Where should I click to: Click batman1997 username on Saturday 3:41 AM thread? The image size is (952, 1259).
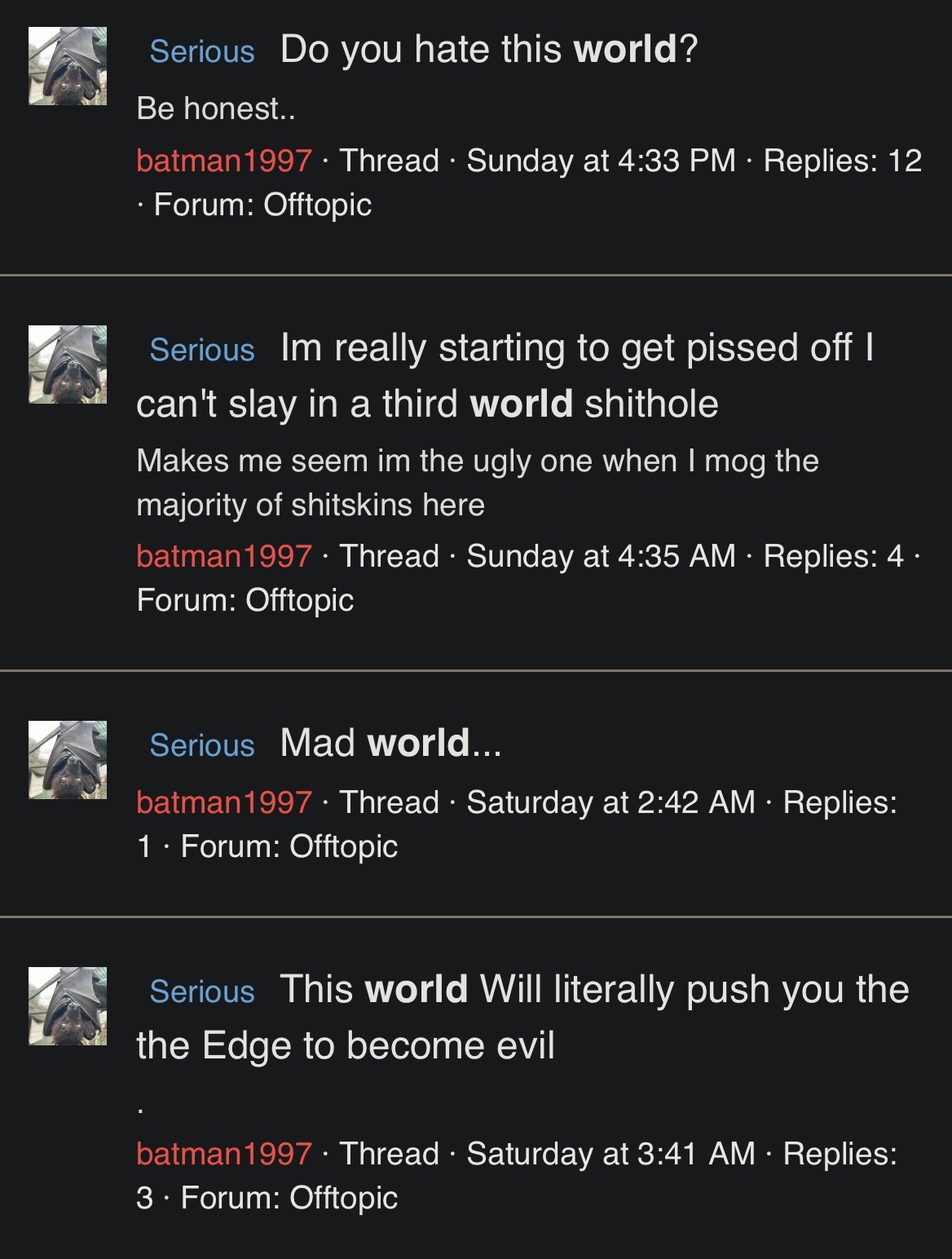pyautogui.click(x=224, y=1154)
